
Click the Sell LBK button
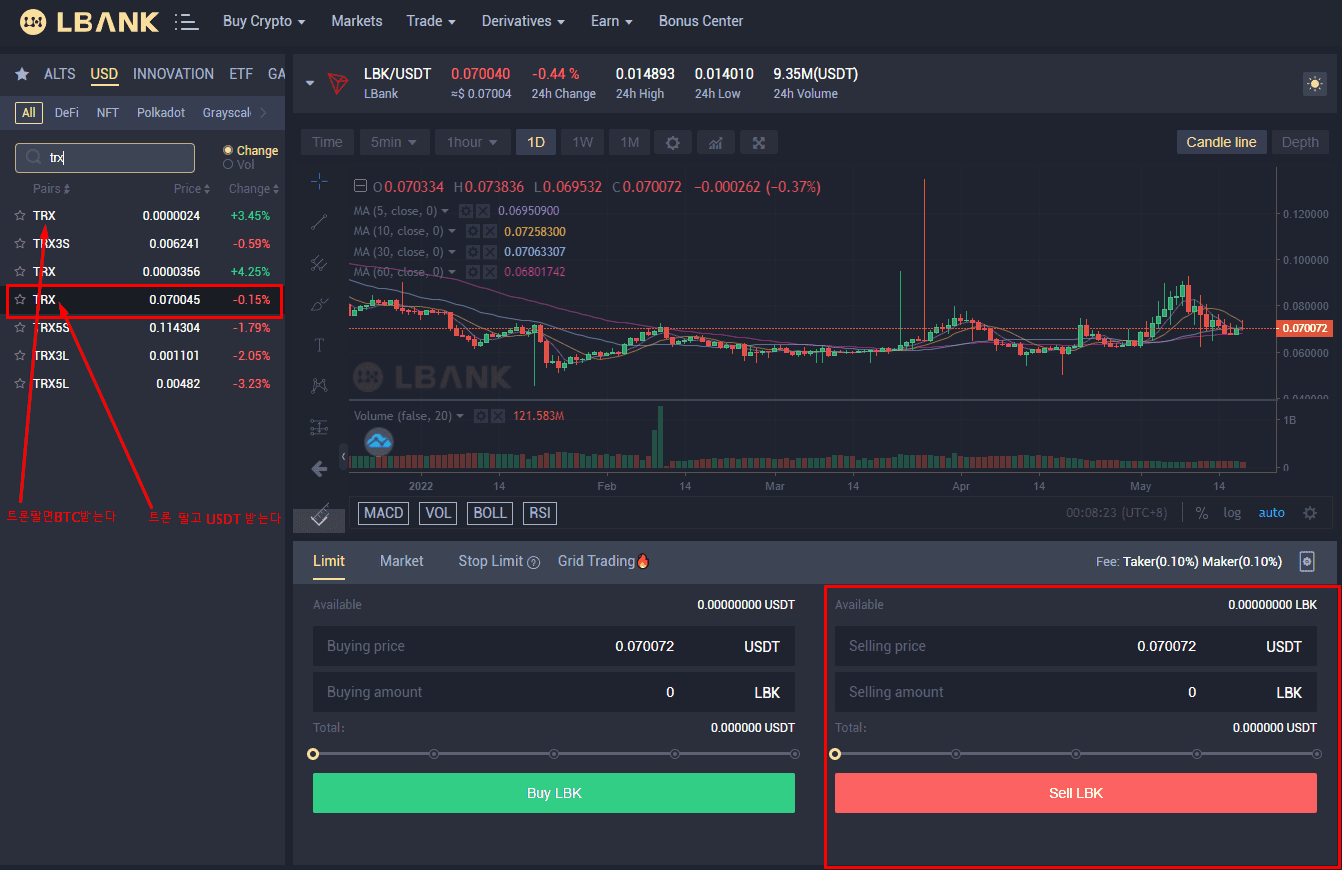1076,793
